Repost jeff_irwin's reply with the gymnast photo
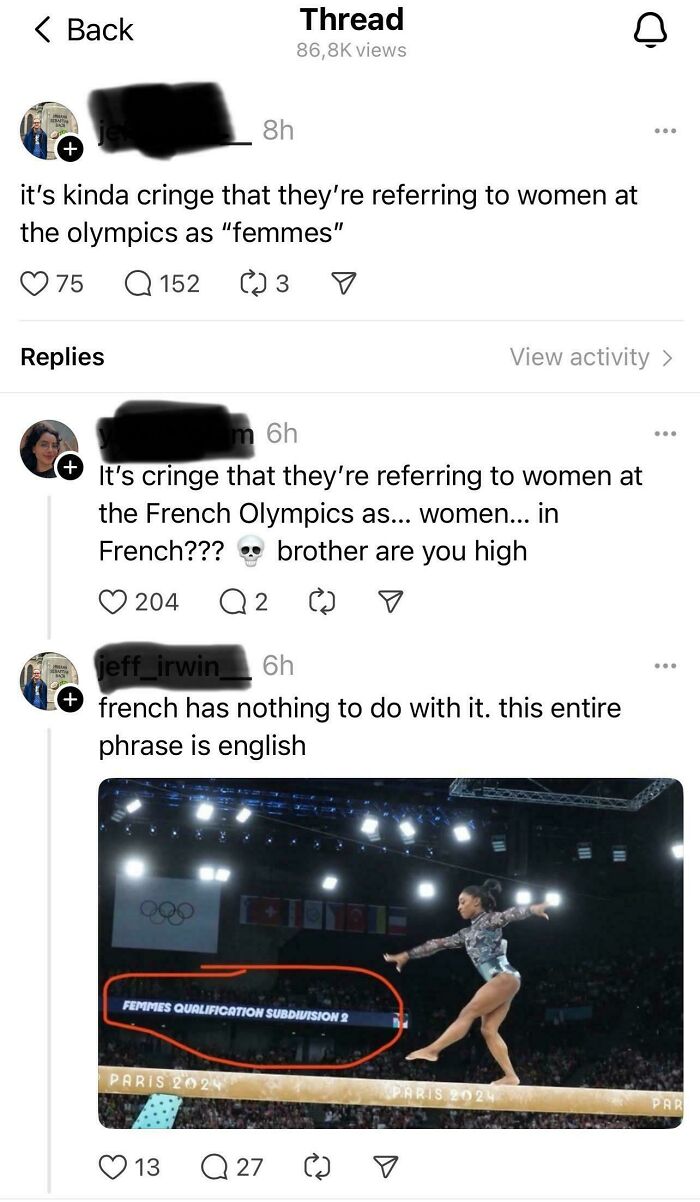Image resolution: width=700 pixels, height=1202 pixels. [319, 1166]
